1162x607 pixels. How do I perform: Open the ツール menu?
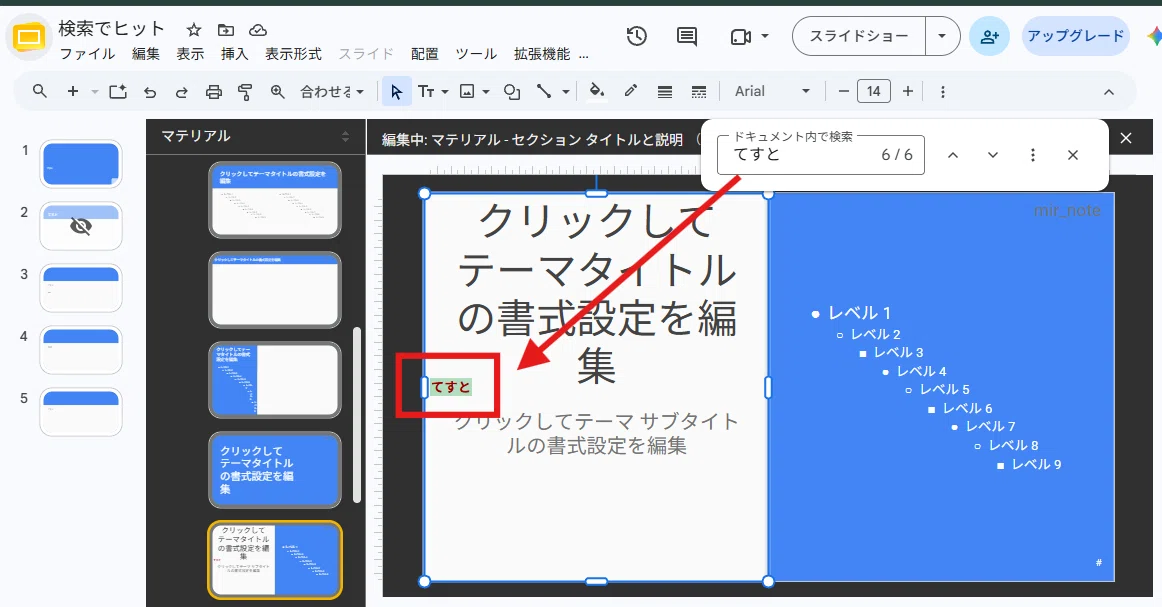[476, 54]
